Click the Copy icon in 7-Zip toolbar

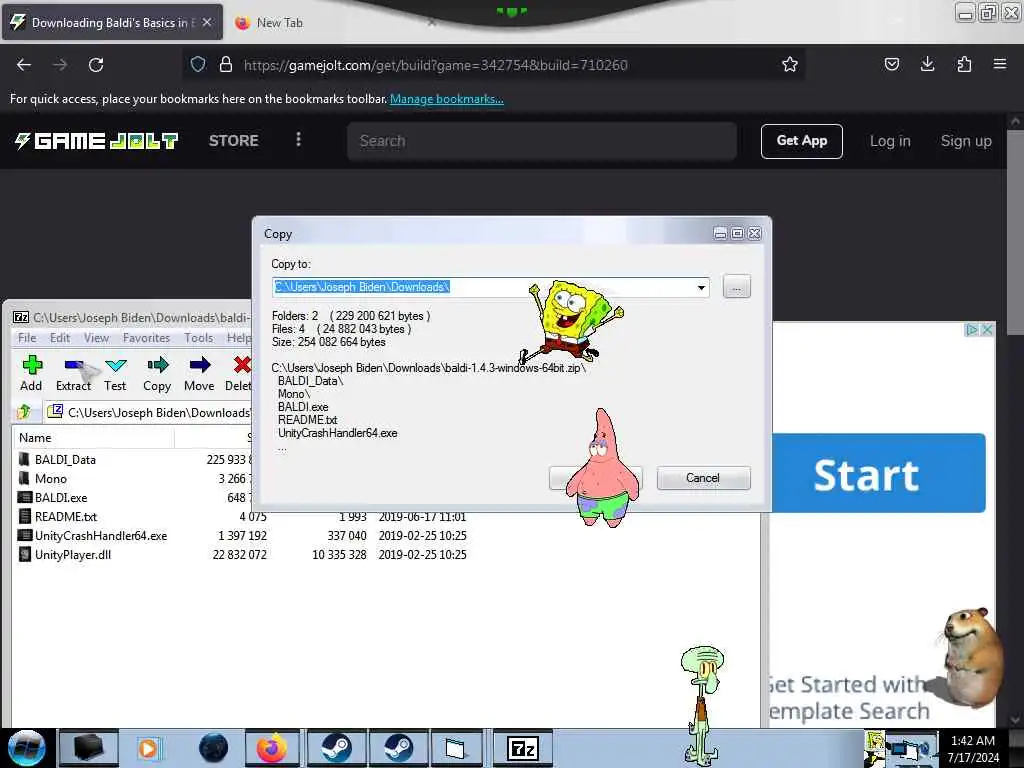click(x=157, y=364)
